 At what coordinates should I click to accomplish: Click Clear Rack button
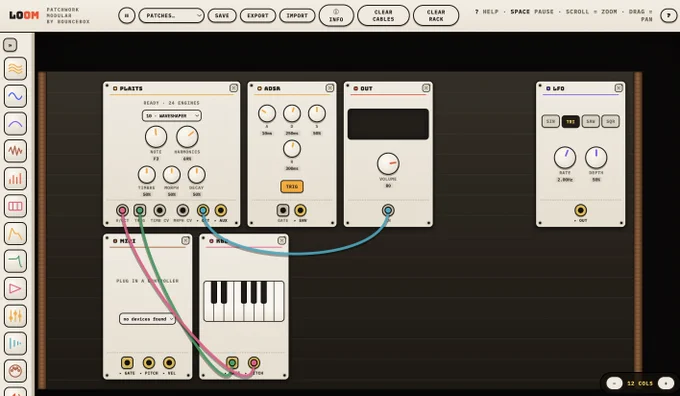(x=436, y=16)
